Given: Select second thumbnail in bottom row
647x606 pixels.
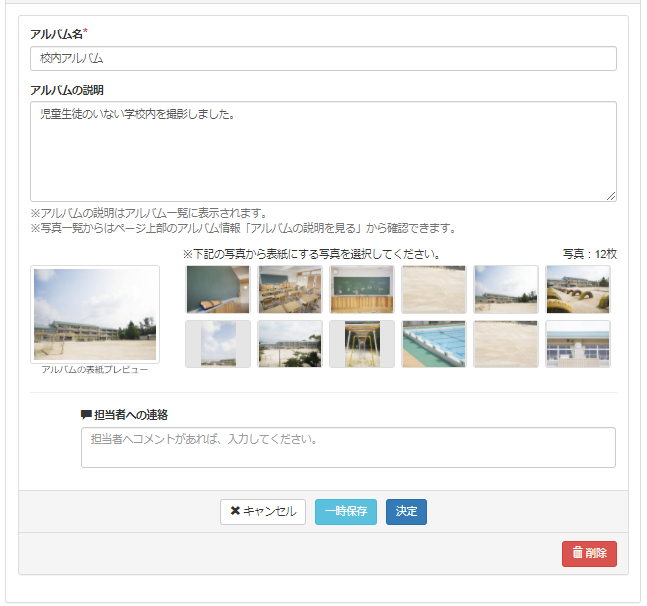Looking at the screenshot, I should click(290, 344).
